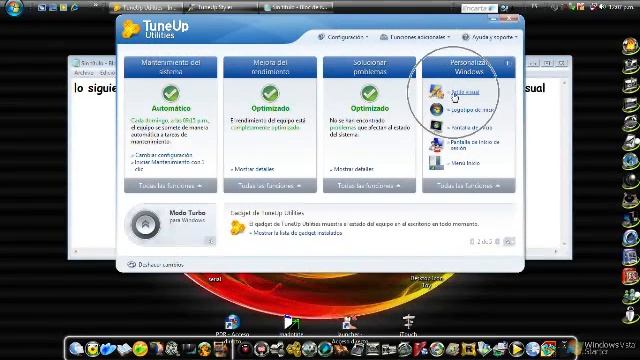Expand Todas las funciones under Mejora del rendimiento
The height and width of the screenshot is (360, 640).
coord(270,186)
